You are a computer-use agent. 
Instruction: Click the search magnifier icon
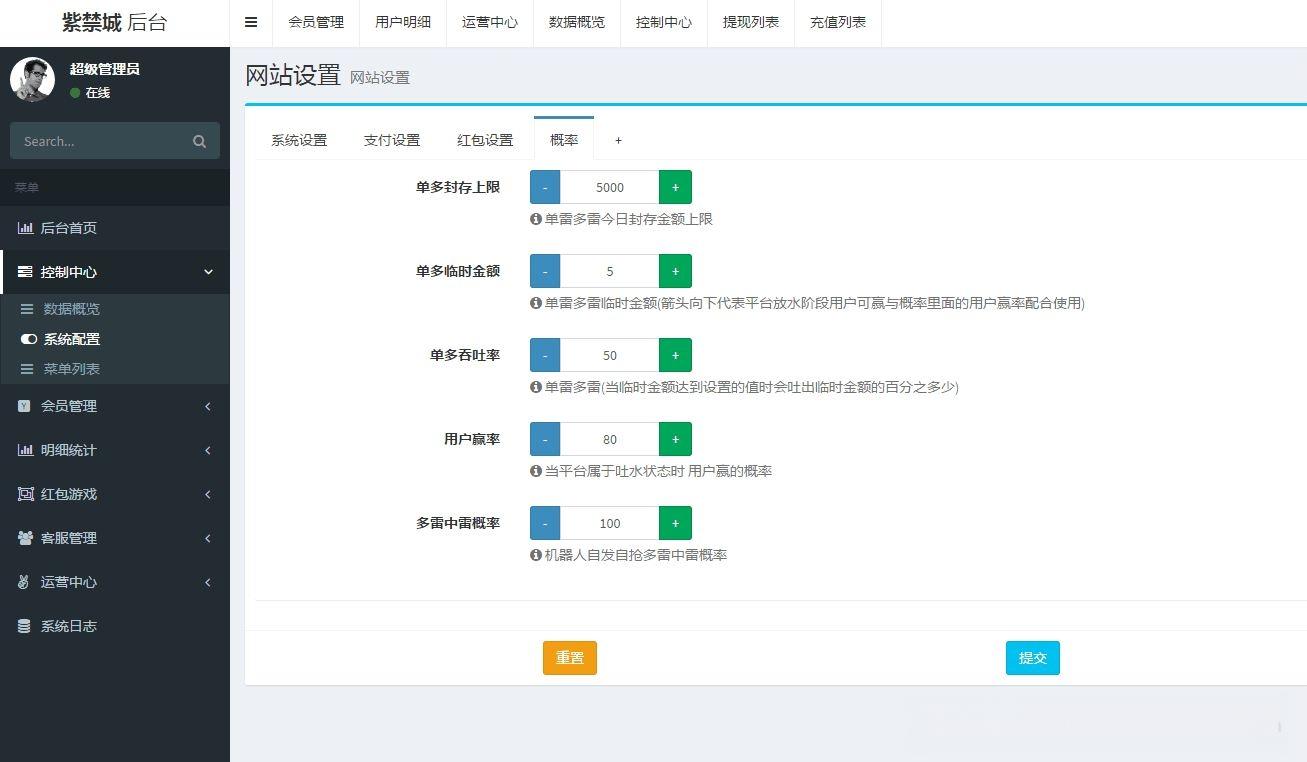coord(199,141)
